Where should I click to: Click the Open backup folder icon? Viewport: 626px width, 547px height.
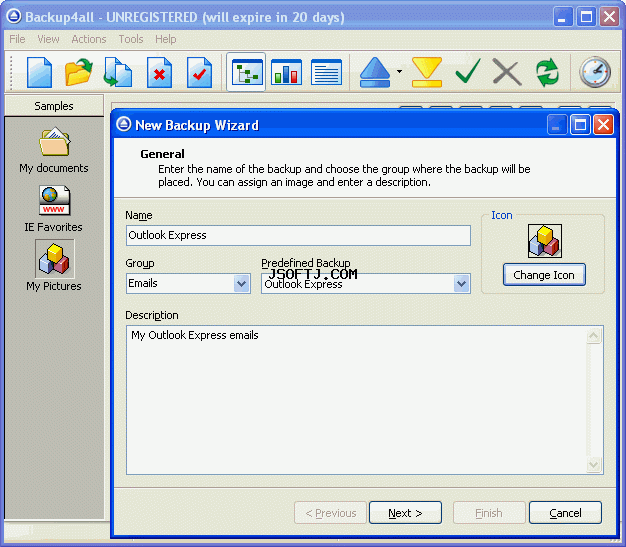[79, 72]
